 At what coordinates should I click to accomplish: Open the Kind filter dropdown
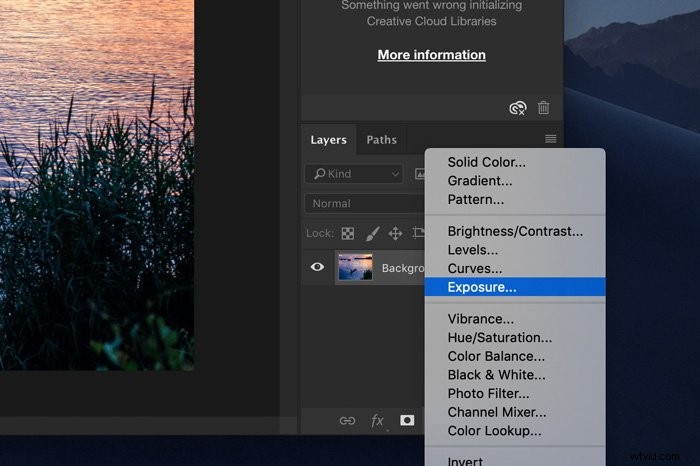click(354, 174)
